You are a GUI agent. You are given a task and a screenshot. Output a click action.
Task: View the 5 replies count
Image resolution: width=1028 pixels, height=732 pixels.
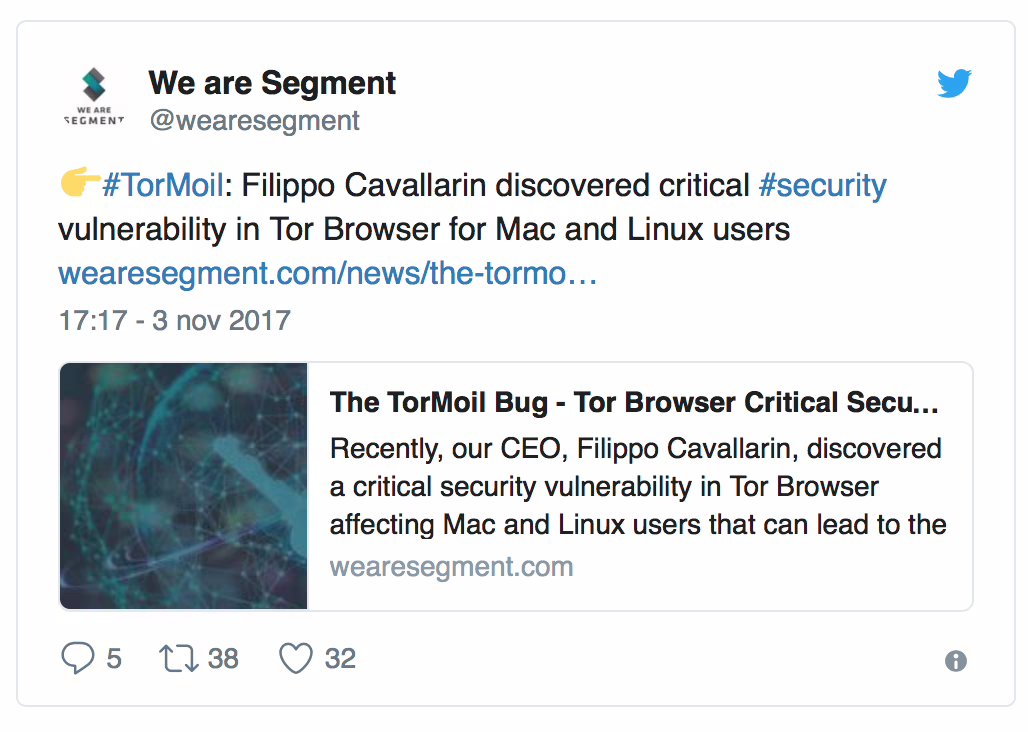114,659
